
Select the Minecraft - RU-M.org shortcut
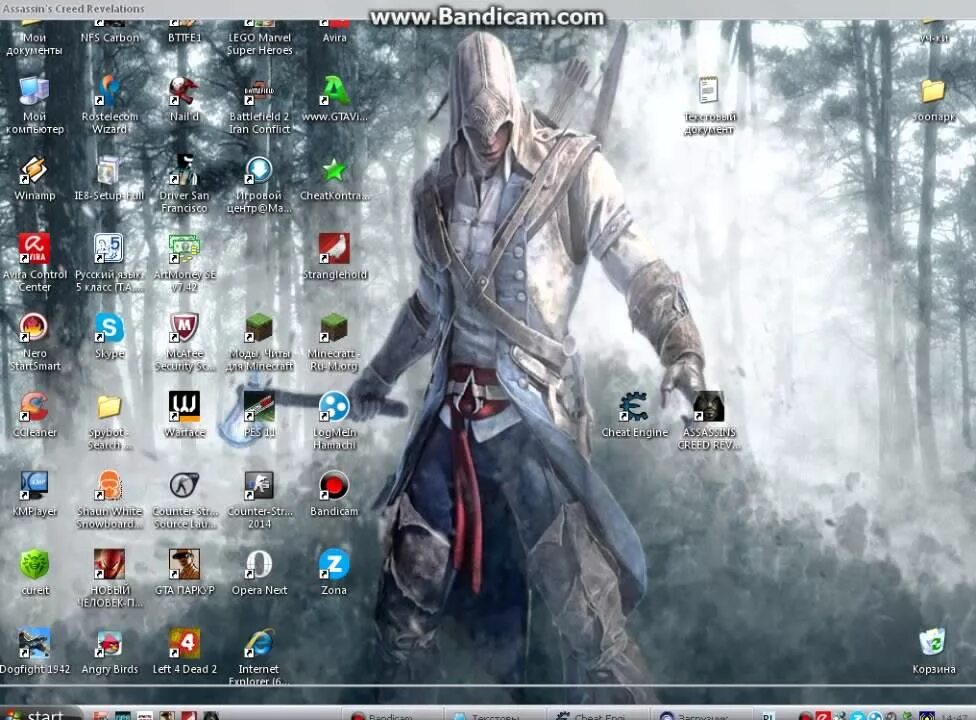pos(334,328)
